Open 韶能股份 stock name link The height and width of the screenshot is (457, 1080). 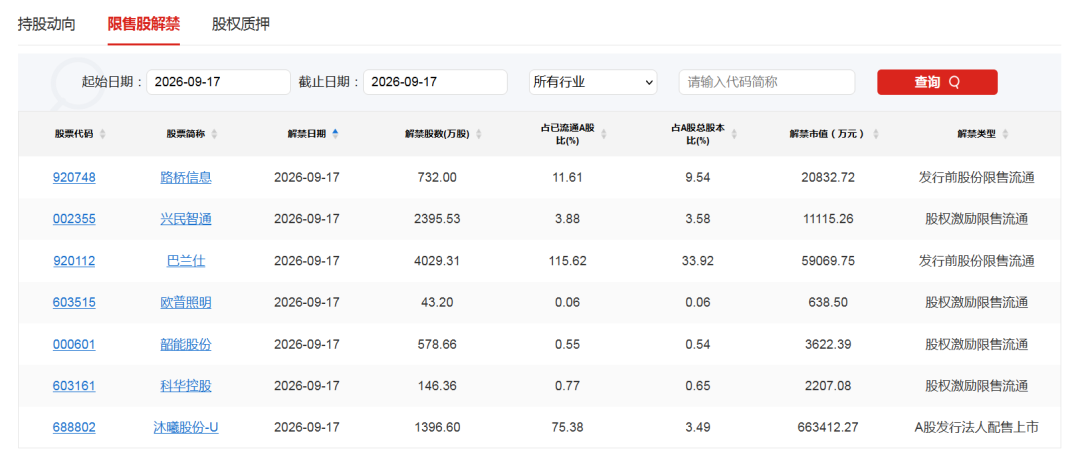pos(186,344)
